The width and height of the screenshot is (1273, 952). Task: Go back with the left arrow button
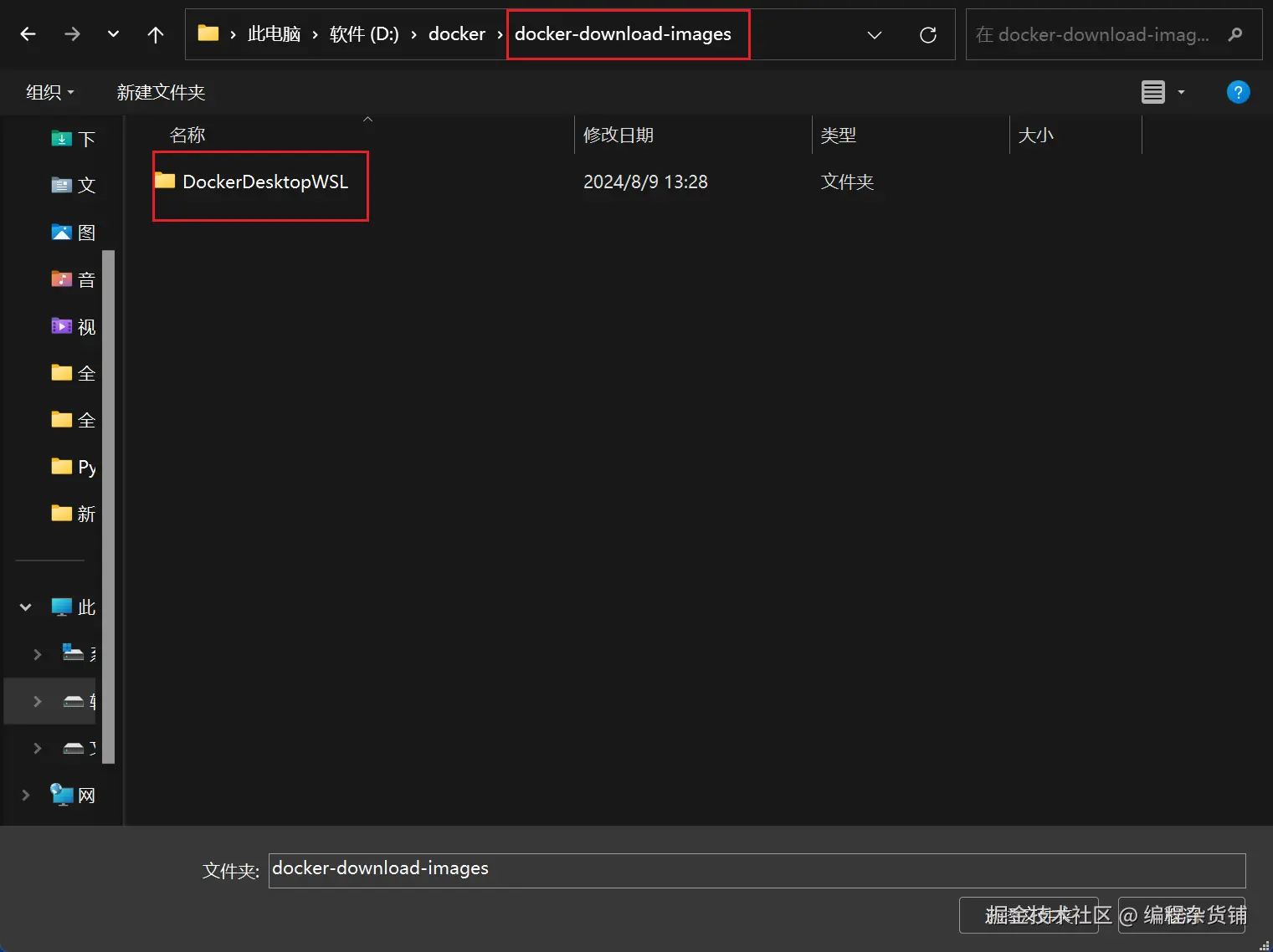click(x=28, y=34)
